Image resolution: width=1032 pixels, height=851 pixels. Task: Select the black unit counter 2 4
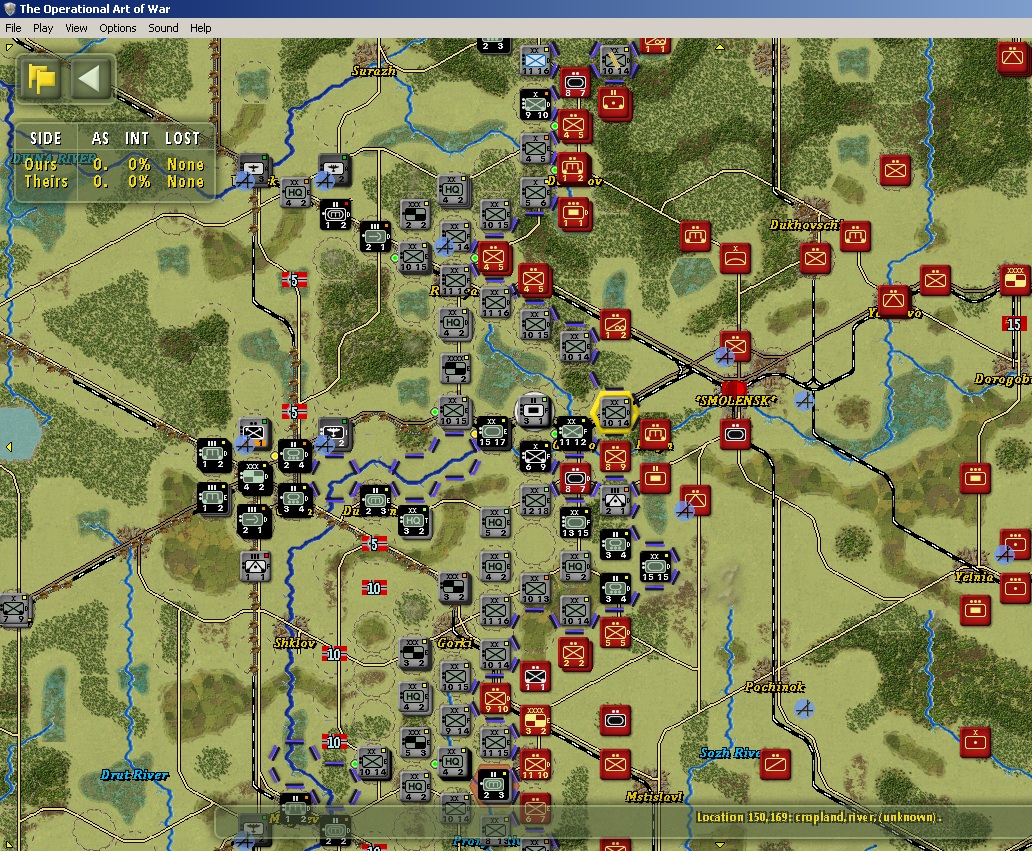click(294, 455)
